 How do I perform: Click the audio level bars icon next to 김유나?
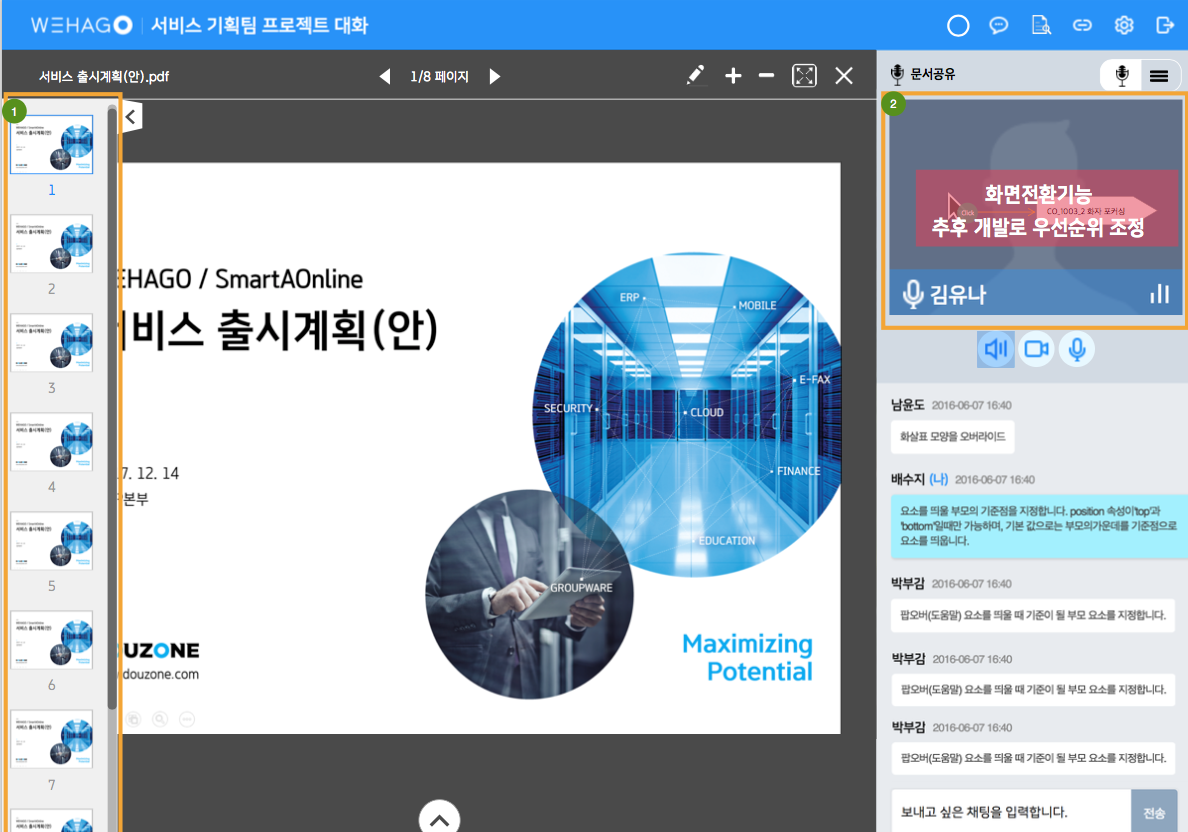click(1159, 294)
